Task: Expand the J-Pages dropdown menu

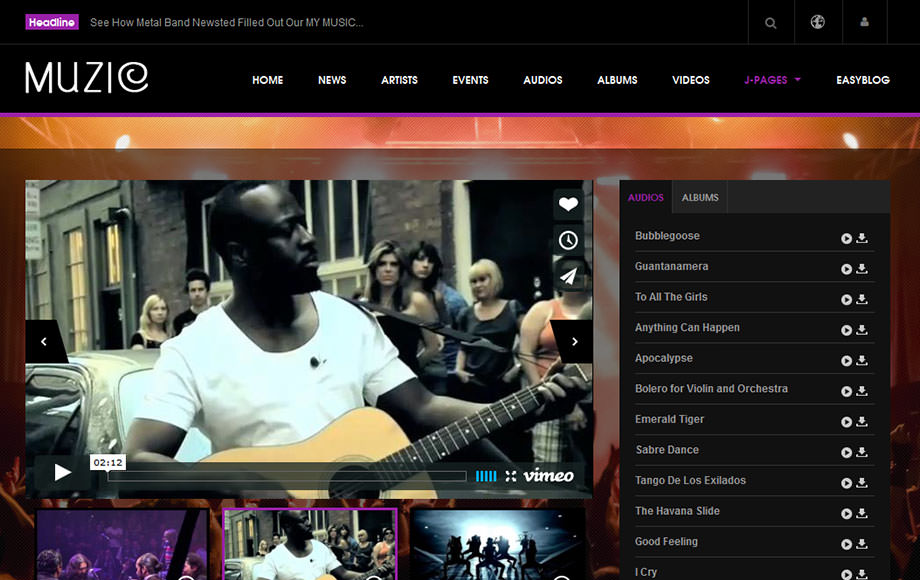Action: (772, 80)
